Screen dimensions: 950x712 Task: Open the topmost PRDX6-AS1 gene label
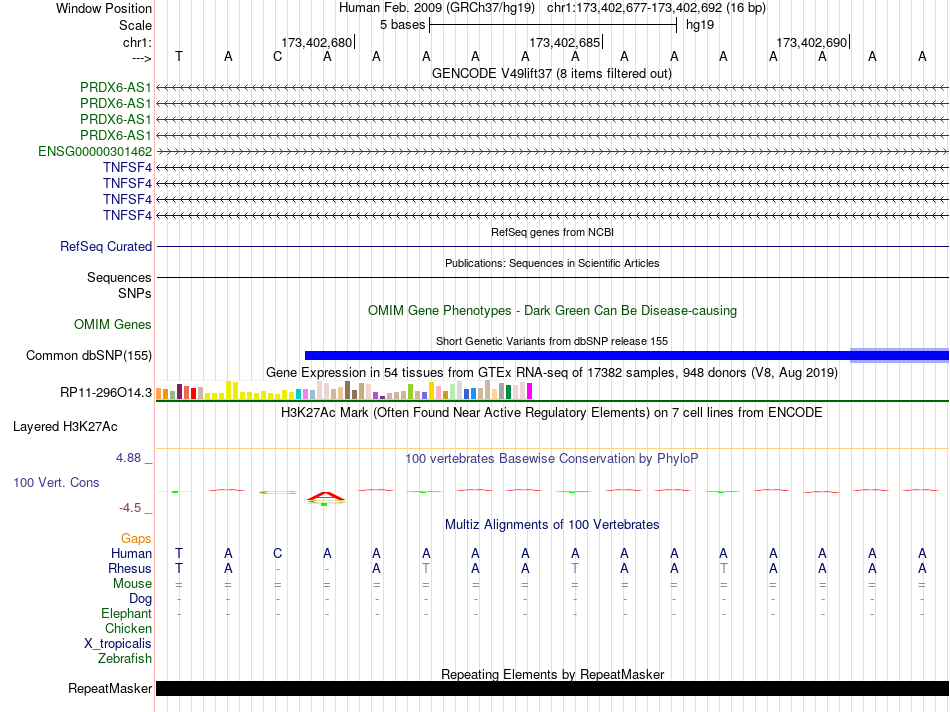point(115,87)
